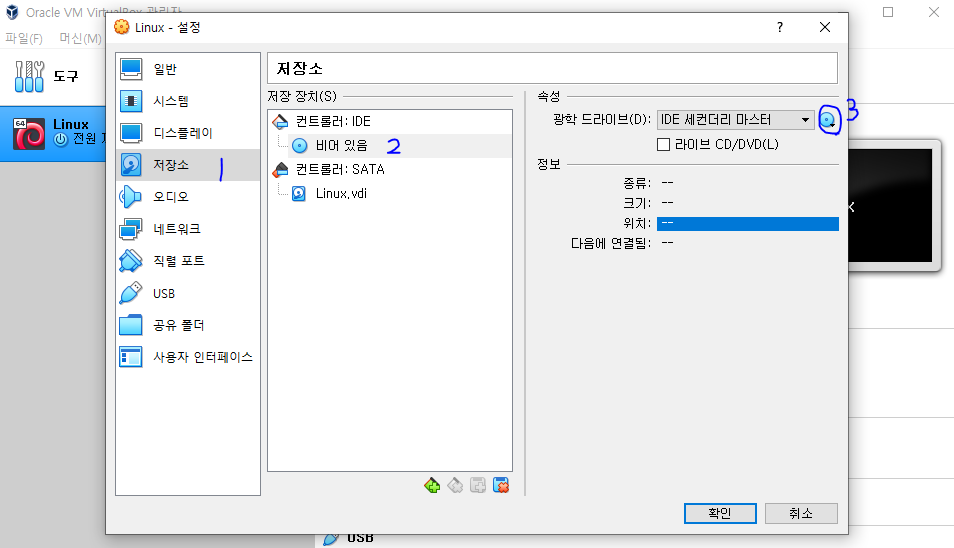Open the 시스템 settings category
The image size is (954, 548).
point(187,101)
